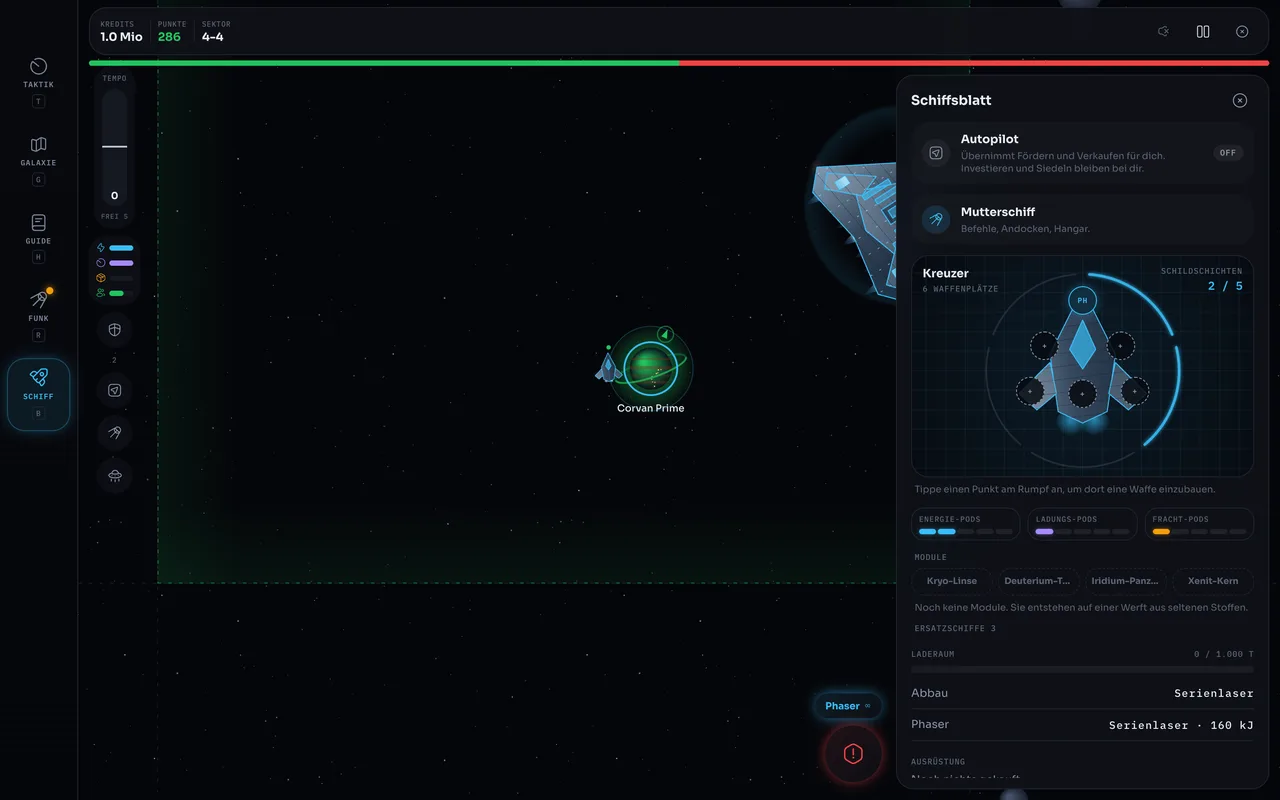The width and height of the screenshot is (1280, 800).
Task: Select the Xenit-Kern module
Action: (x=1213, y=581)
